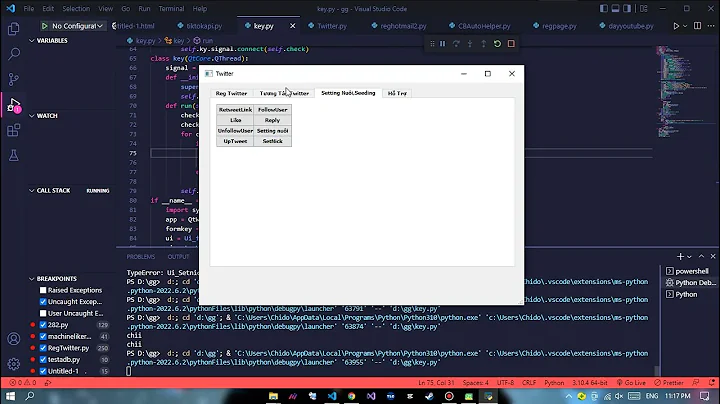Screen dimensions: 720x404
Task: Start debugging with green play button
Action: [x=45, y=26]
